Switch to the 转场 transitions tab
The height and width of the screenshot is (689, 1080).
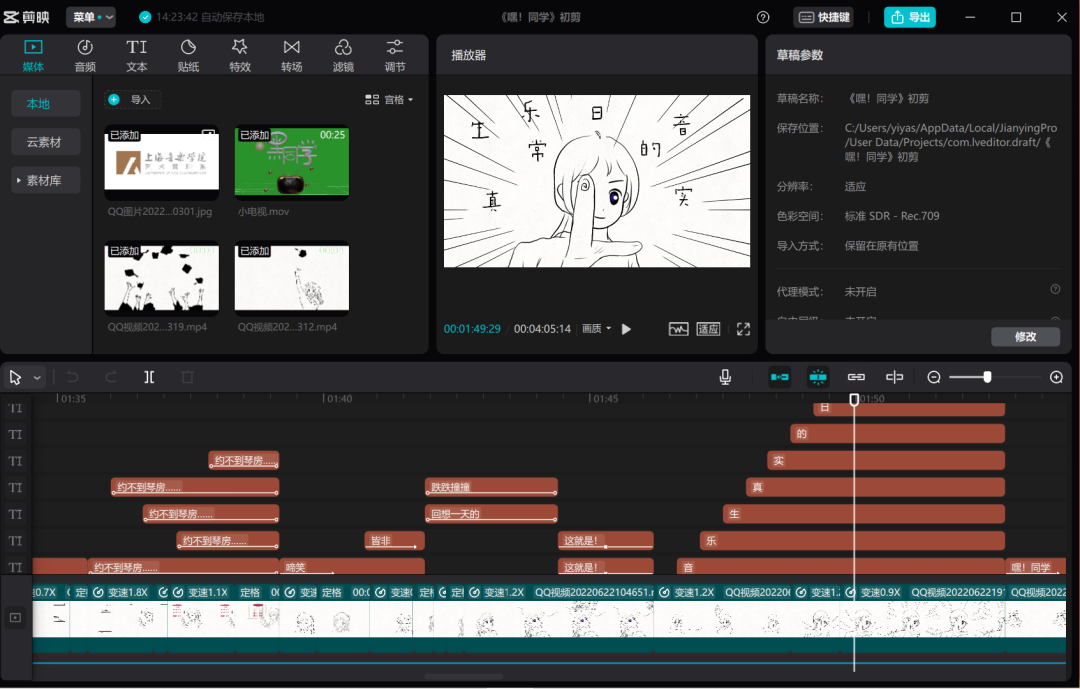tap(292, 56)
